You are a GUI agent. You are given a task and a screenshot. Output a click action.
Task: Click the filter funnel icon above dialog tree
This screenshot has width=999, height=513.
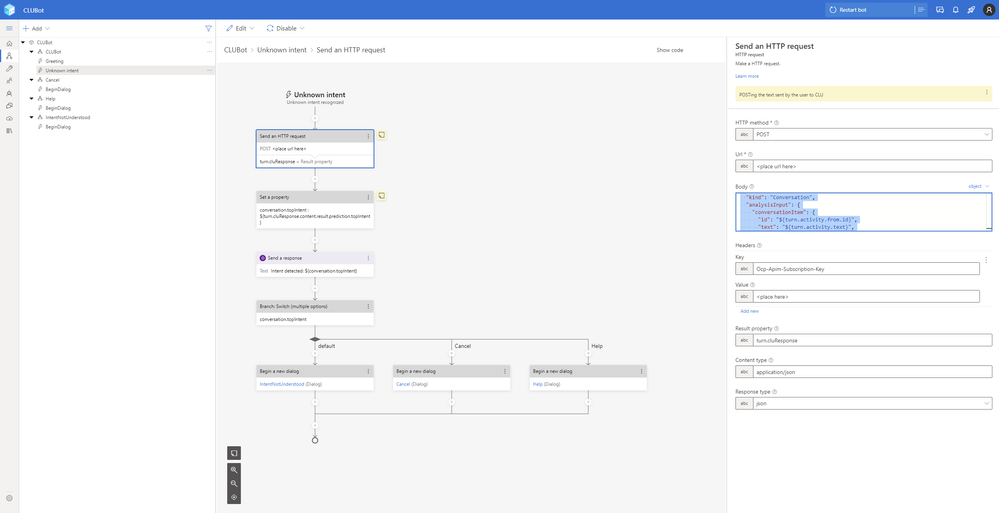(208, 29)
